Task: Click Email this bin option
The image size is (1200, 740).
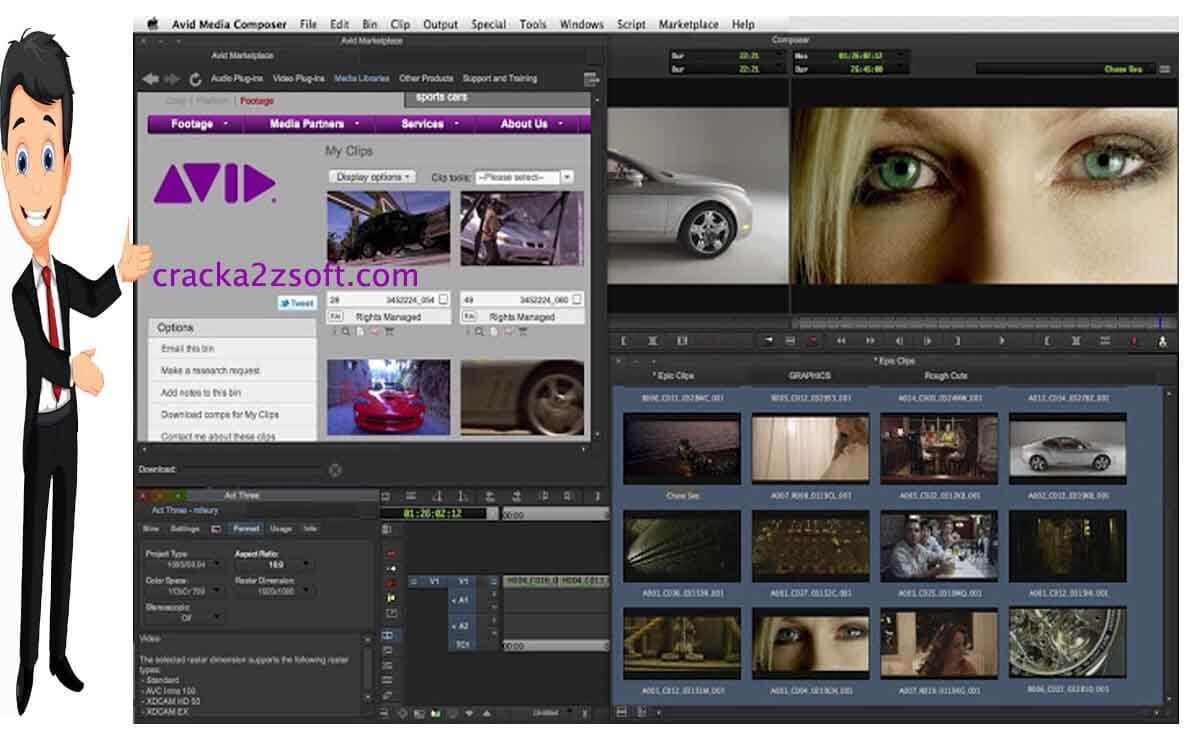Action: pyautogui.click(x=187, y=349)
